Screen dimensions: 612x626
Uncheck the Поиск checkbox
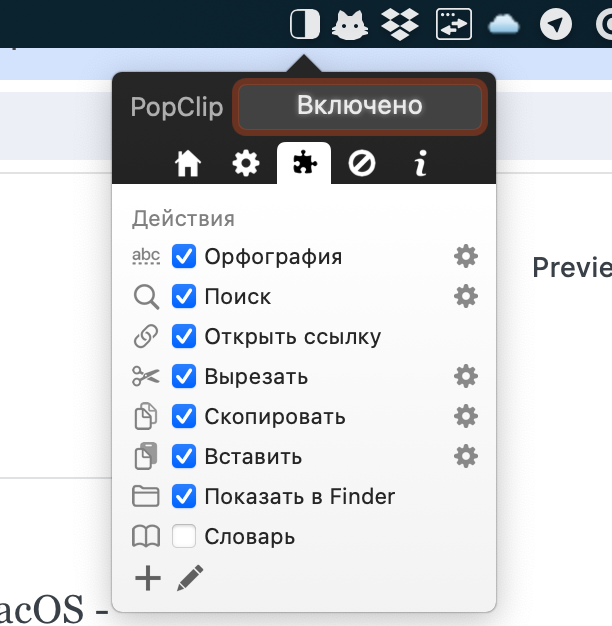[184, 296]
